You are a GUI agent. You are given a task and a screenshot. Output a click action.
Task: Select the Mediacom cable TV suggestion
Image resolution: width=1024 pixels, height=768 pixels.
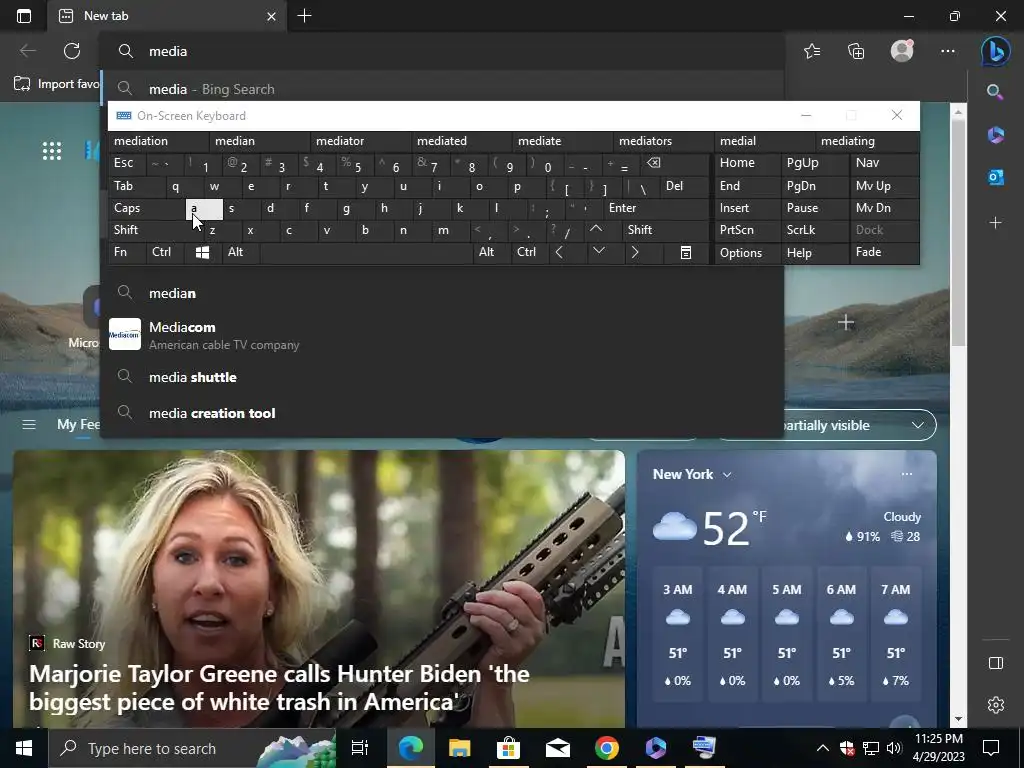click(443, 334)
